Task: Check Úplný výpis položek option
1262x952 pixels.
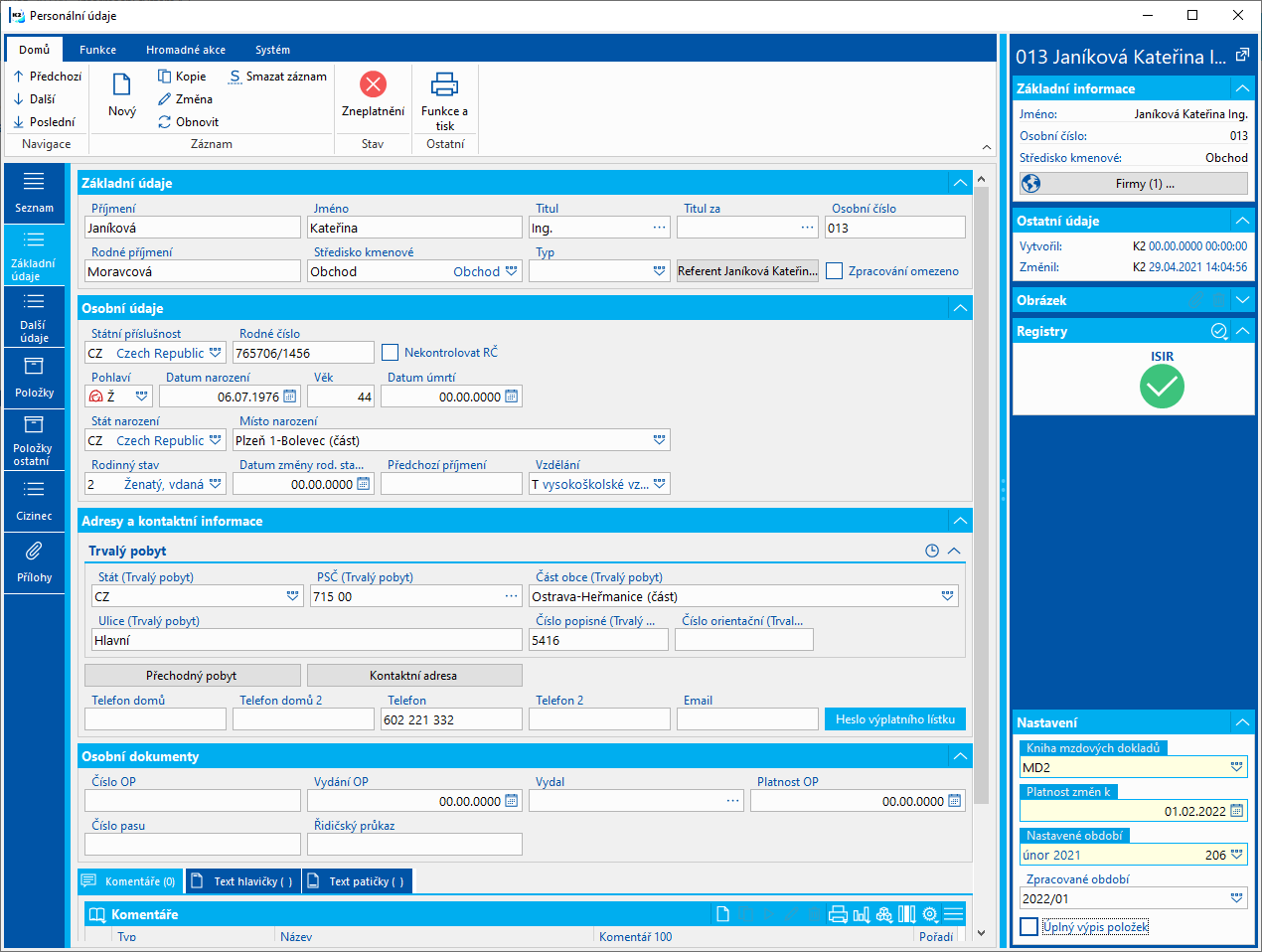Action: coord(1029,927)
